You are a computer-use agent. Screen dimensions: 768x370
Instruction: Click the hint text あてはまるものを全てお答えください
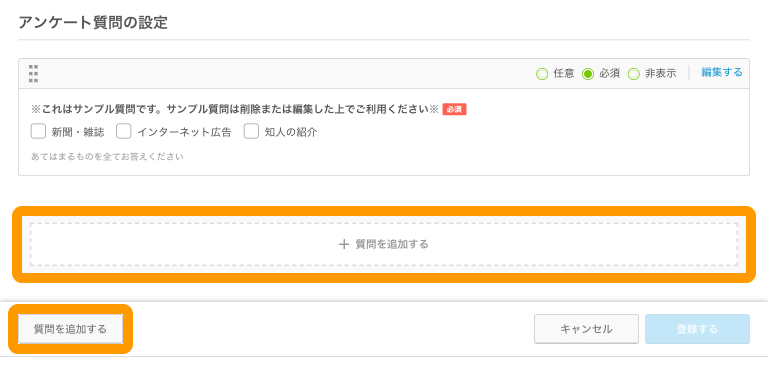point(107,157)
